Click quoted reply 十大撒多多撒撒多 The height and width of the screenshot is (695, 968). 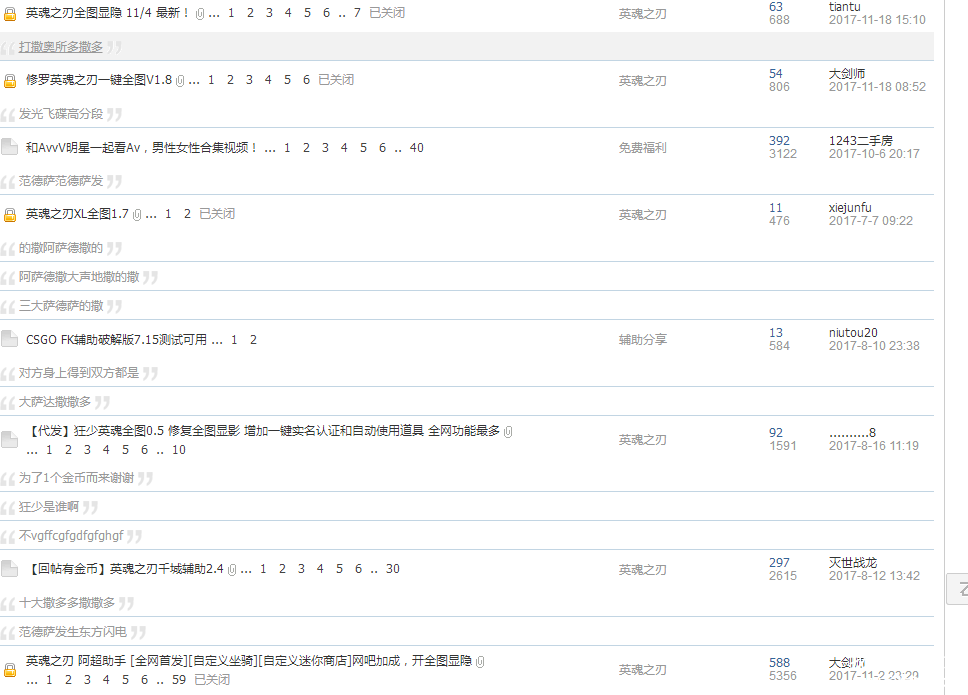[67, 603]
